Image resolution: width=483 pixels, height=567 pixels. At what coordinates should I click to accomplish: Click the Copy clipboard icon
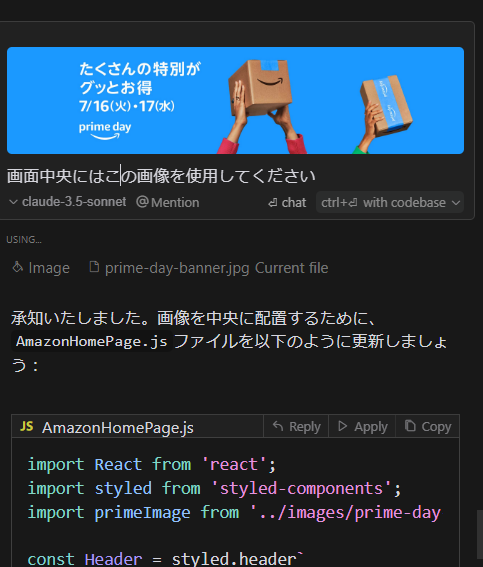click(x=410, y=426)
